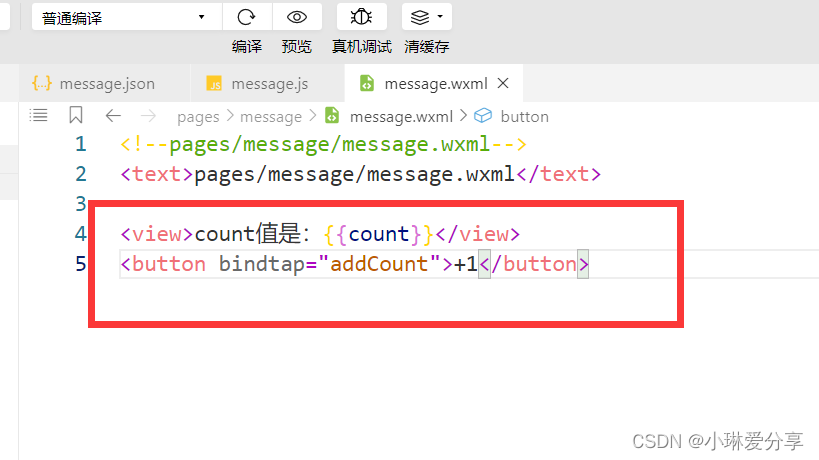Go forward with the right arrow
This screenshot has height=460, width=819.
(148, 116)
